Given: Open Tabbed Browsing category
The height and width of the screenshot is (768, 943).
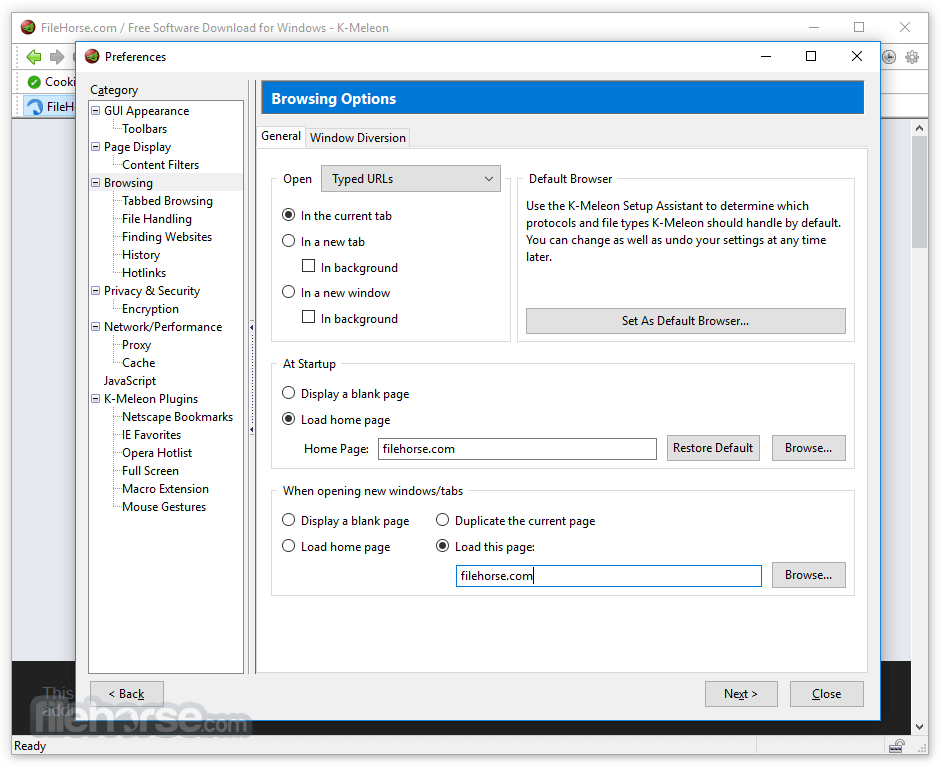Looking at the screenshot, I should coord(167,201).
